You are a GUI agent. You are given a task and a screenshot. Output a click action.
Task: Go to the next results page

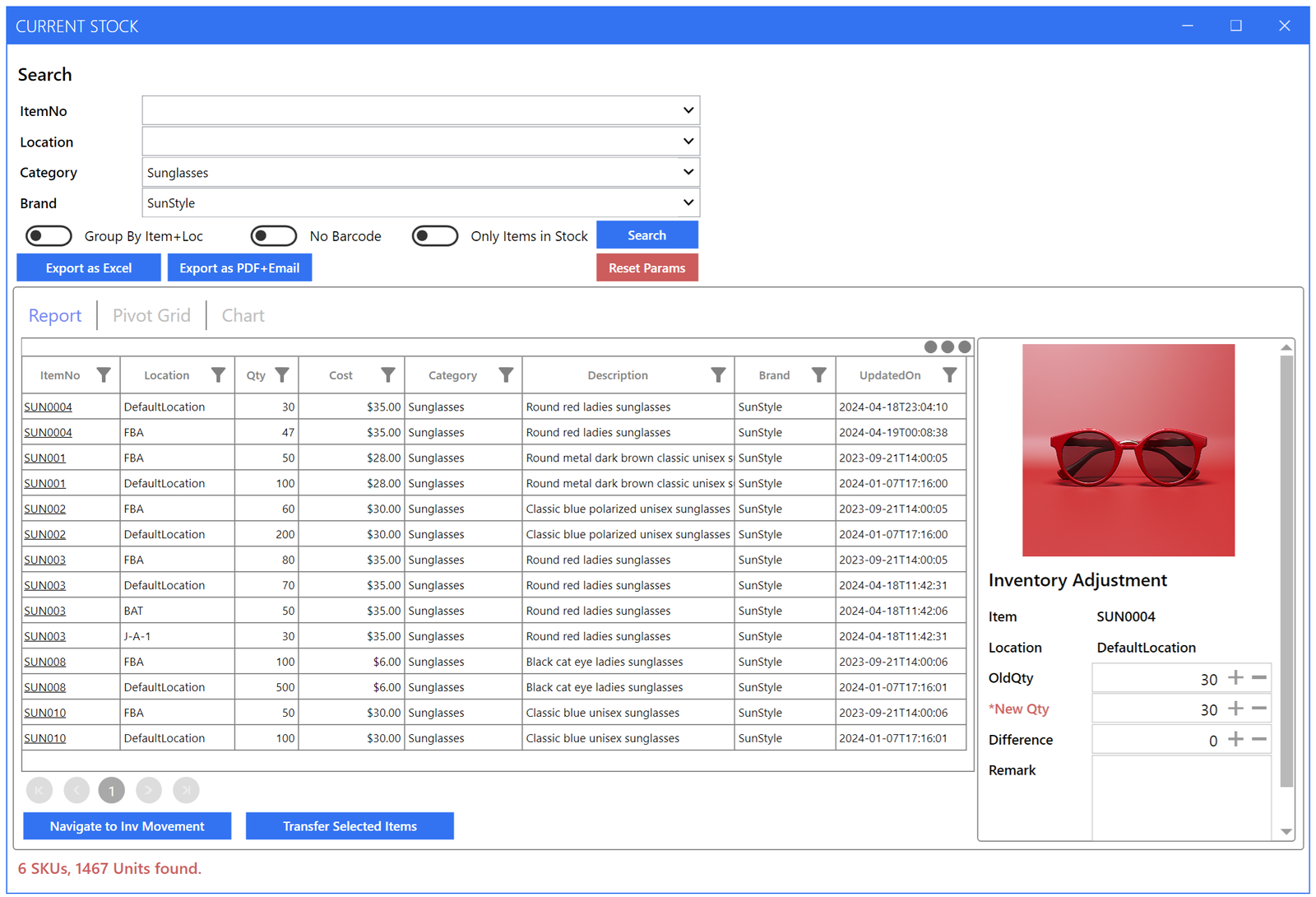pos(149,790)
